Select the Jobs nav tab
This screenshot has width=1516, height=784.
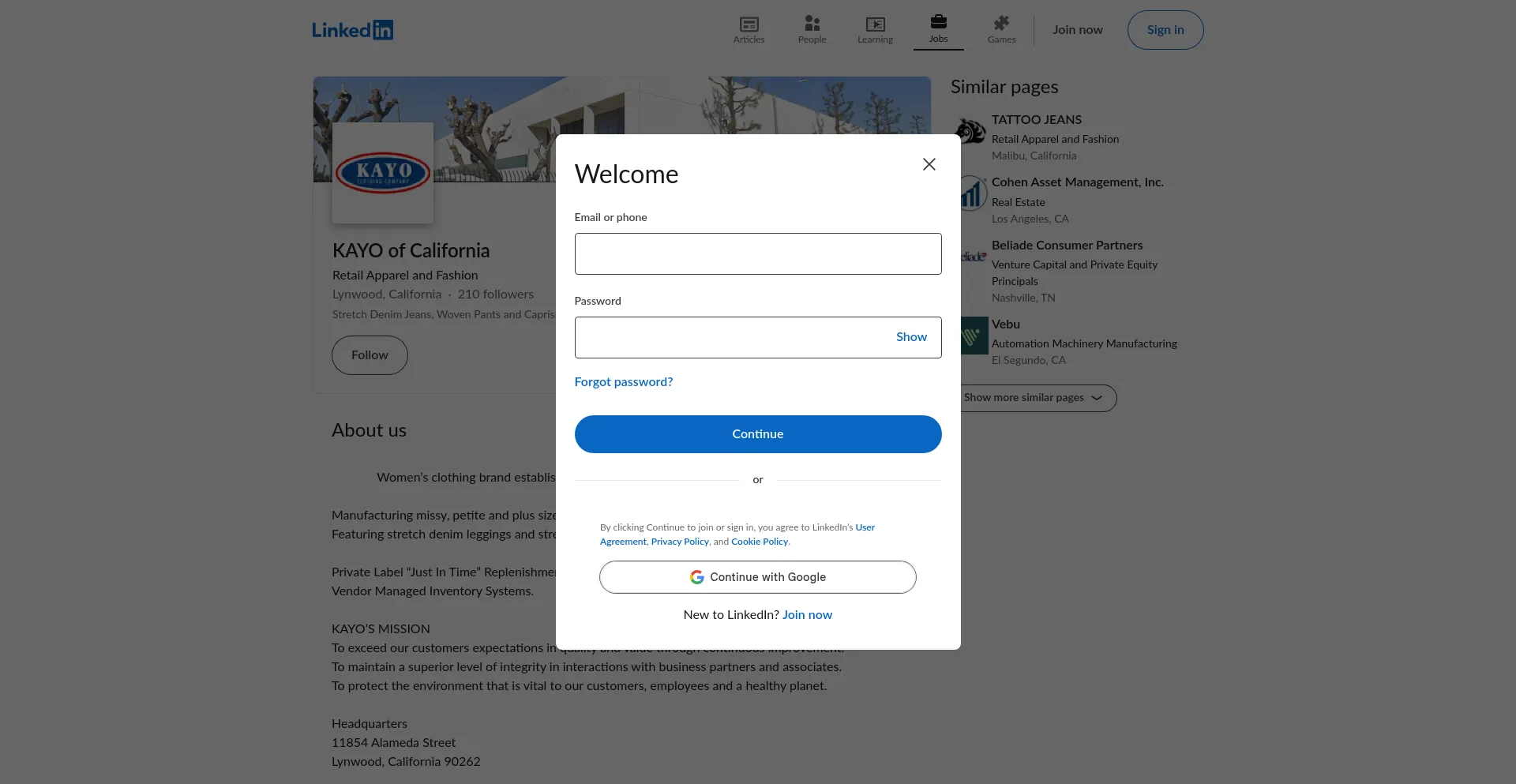(938, 30)
